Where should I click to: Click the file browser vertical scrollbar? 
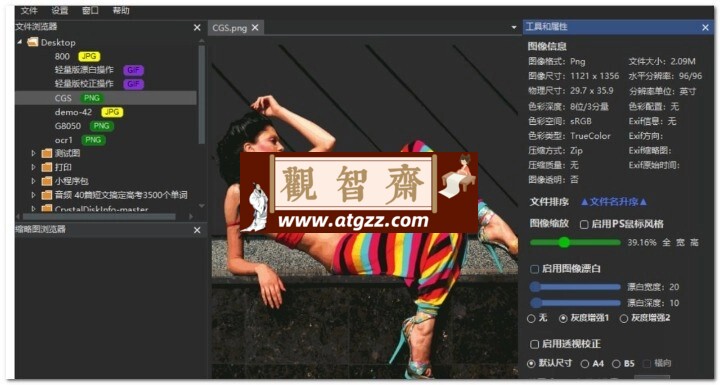(x=202, y=94)
